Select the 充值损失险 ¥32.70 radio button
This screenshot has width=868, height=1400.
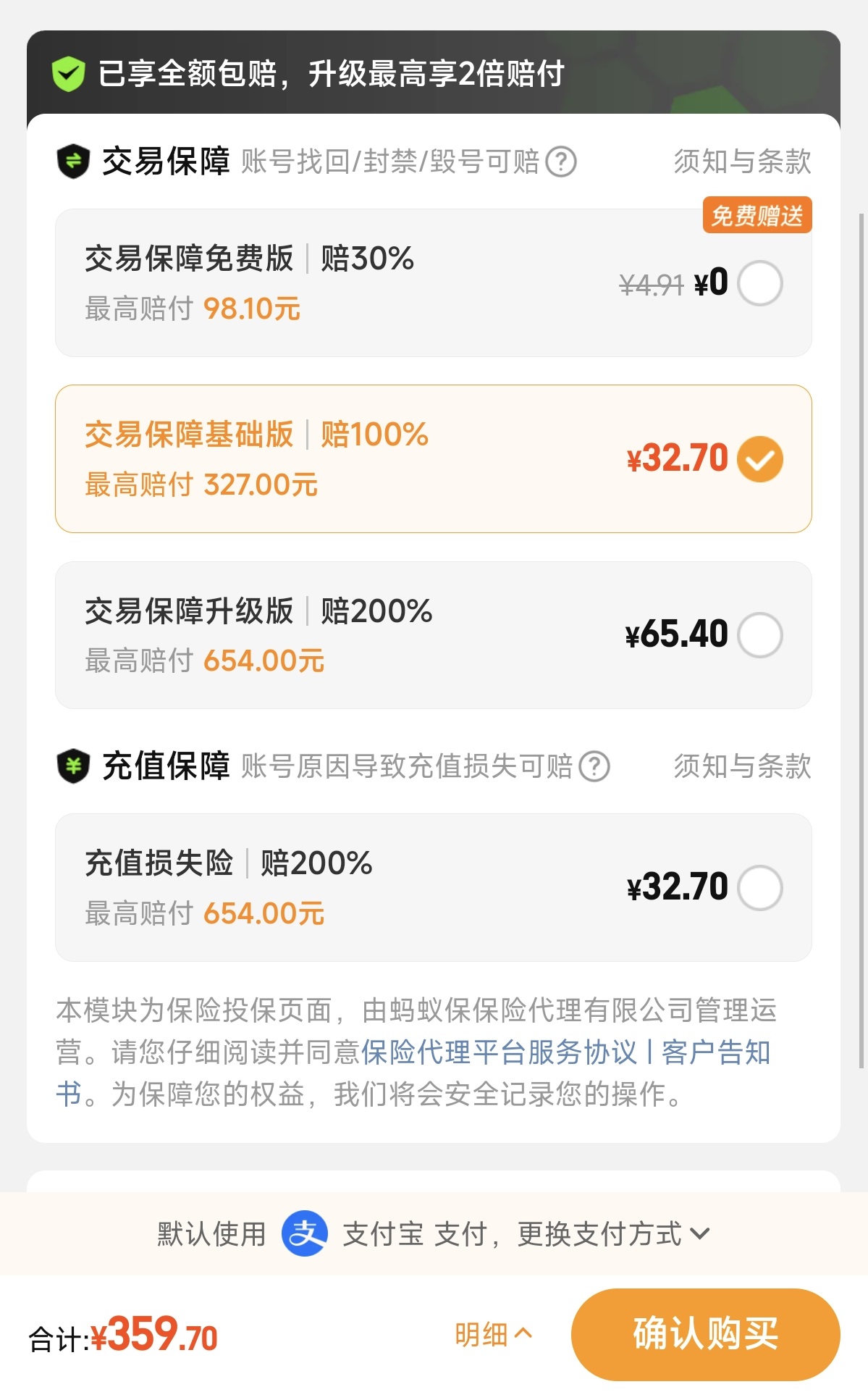click(x=760, y=887)
